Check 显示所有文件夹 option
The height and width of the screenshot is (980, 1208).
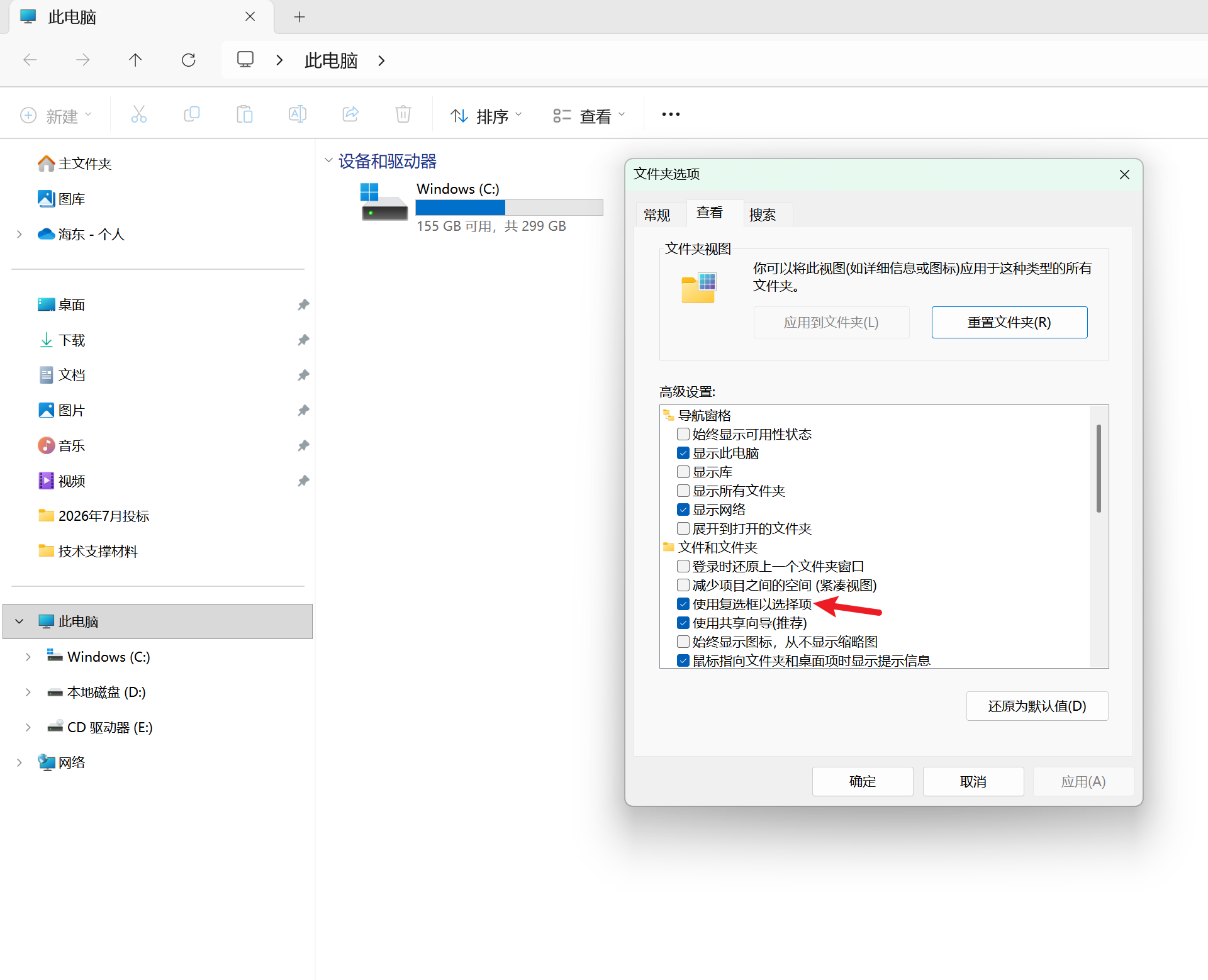[683, 491]
